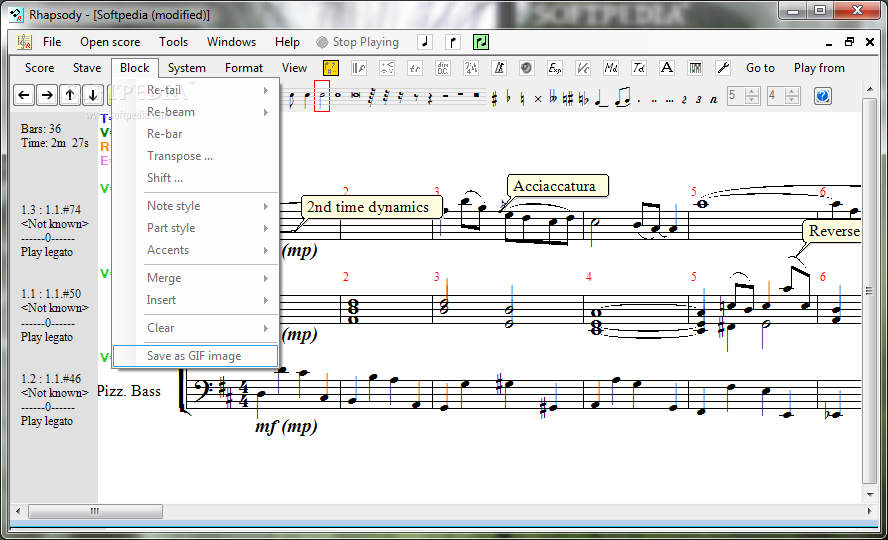Click Play from

pyautogui.click(x=819, y=68)
